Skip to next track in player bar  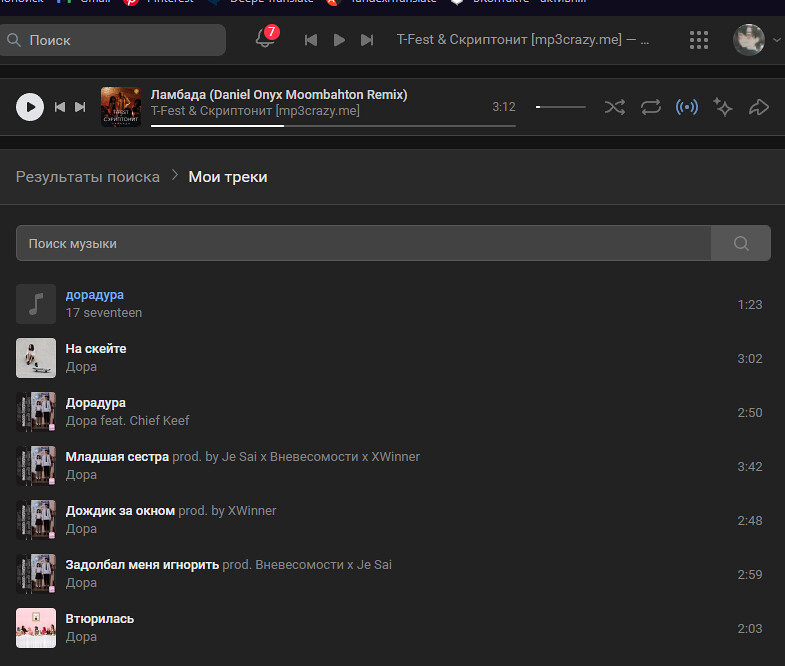(x=80, y=107)
